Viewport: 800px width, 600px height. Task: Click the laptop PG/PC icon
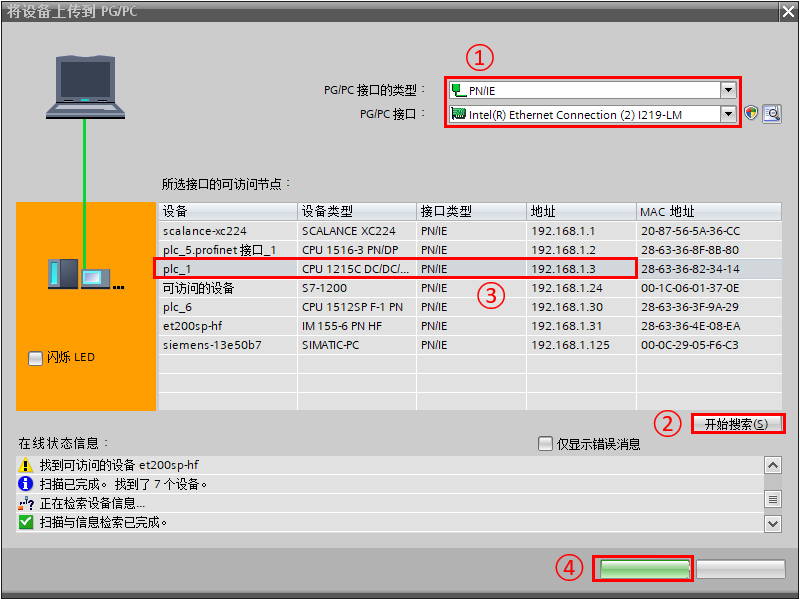[x=85, y=87]
